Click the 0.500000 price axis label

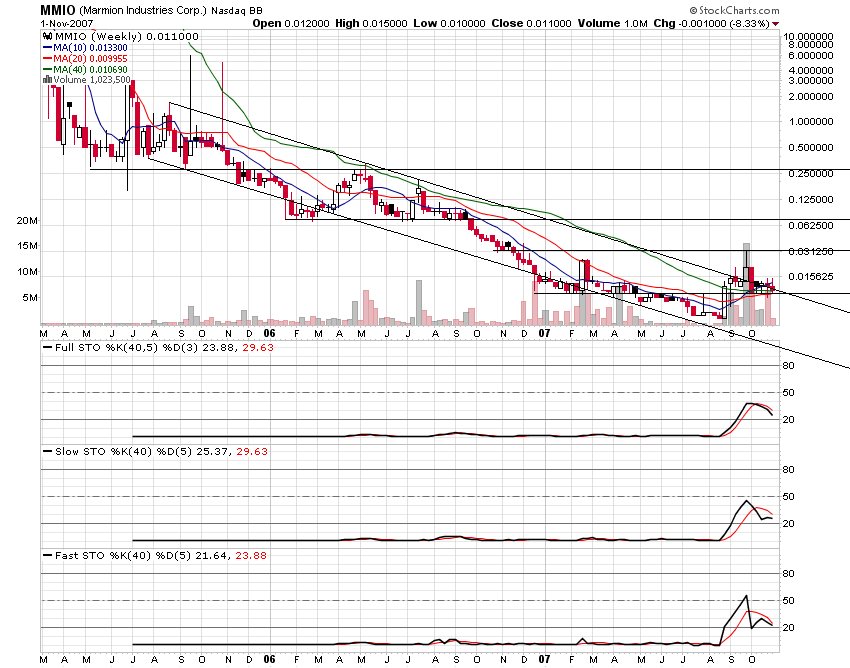(x=810, y=147)
